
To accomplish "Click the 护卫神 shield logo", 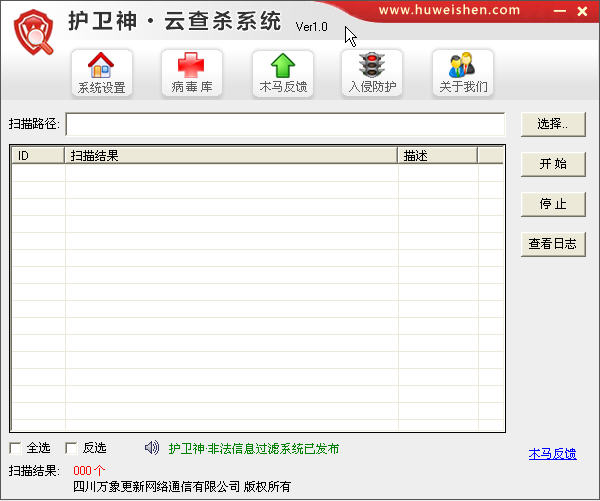I will [x=34, y=32].
